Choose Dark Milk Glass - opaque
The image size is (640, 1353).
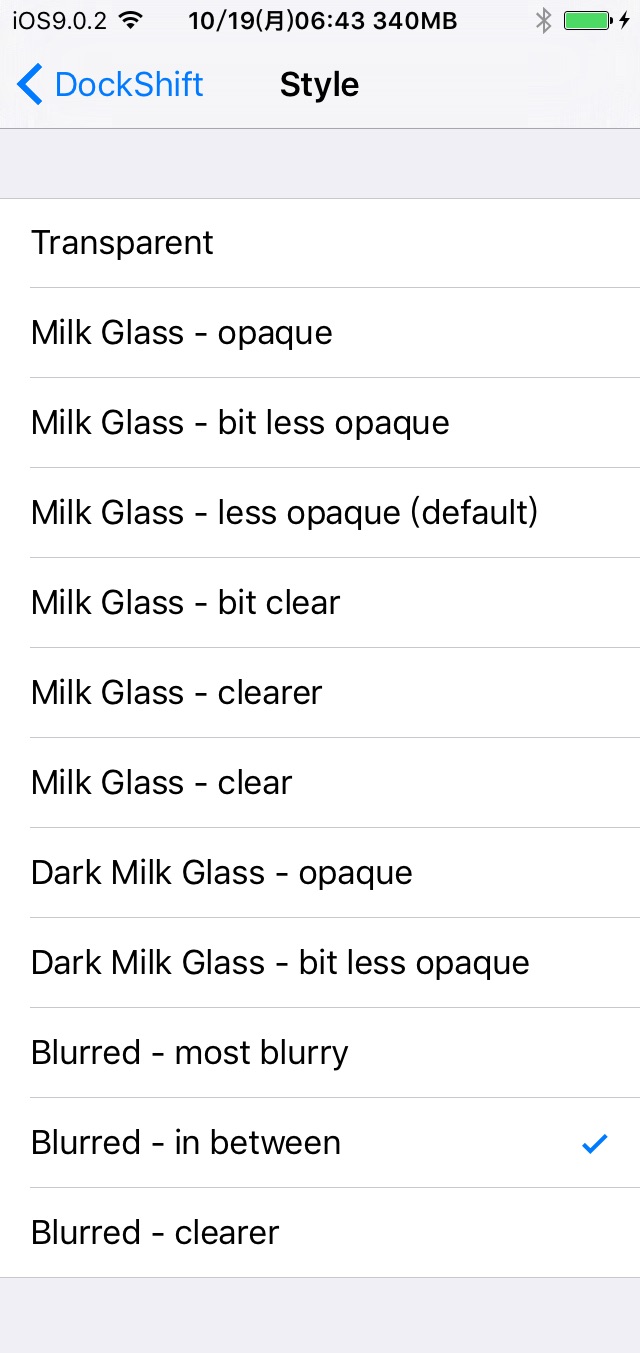[x=320, y=873]
